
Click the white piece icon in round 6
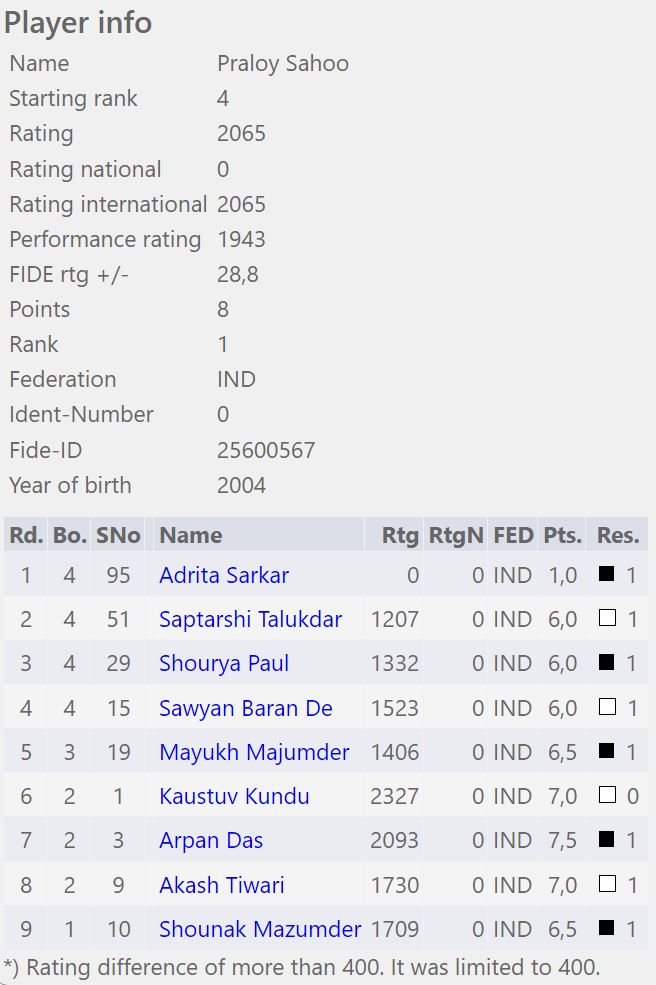pos(607,796)
